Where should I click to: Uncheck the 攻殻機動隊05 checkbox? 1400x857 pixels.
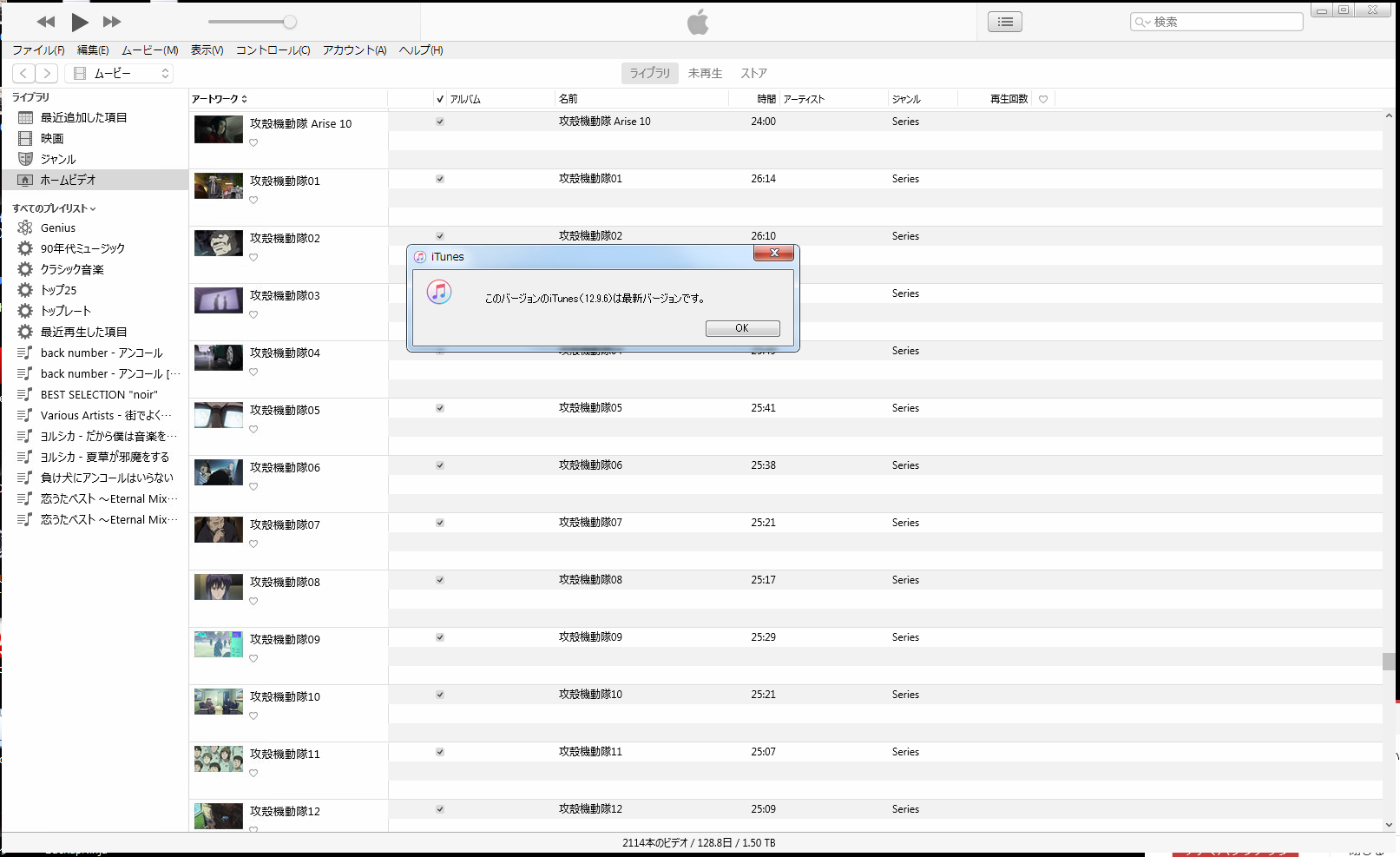click(x=440, y=408)
